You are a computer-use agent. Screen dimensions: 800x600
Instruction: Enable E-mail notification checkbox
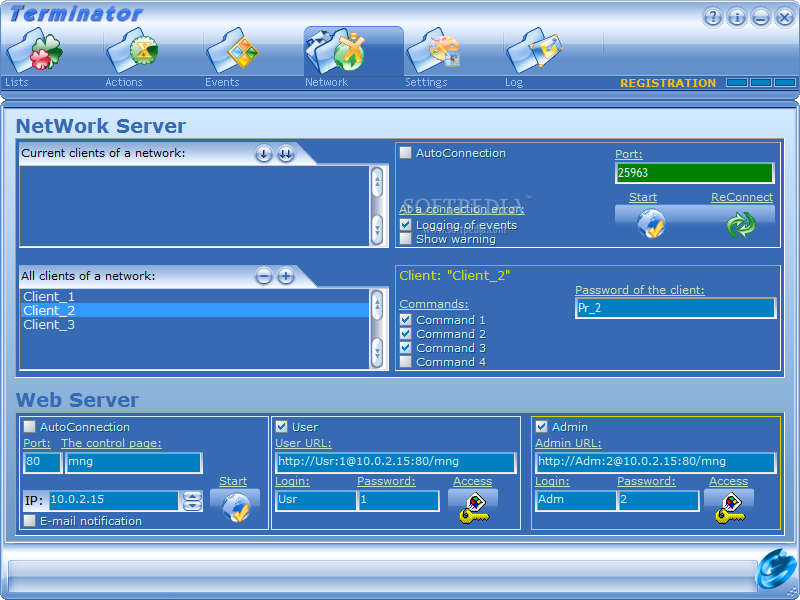[x=30, y=520]
